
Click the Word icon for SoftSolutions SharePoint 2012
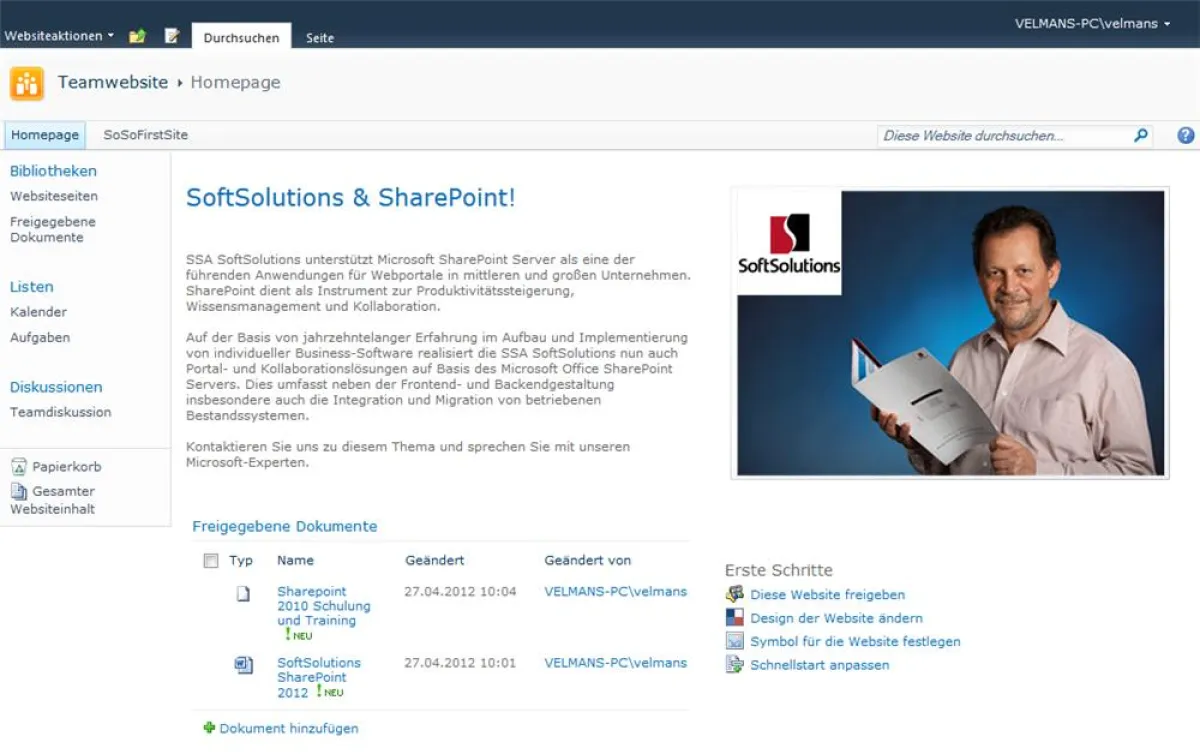pos(242,665)
